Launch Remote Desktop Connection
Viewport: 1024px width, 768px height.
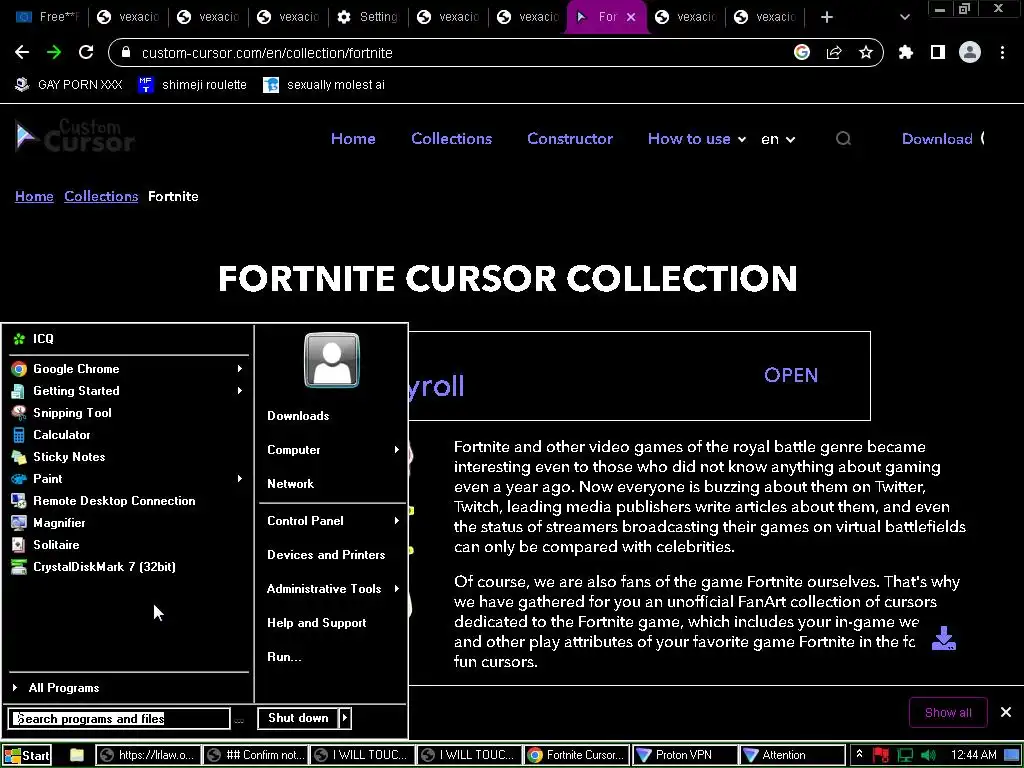coord(129,501)
